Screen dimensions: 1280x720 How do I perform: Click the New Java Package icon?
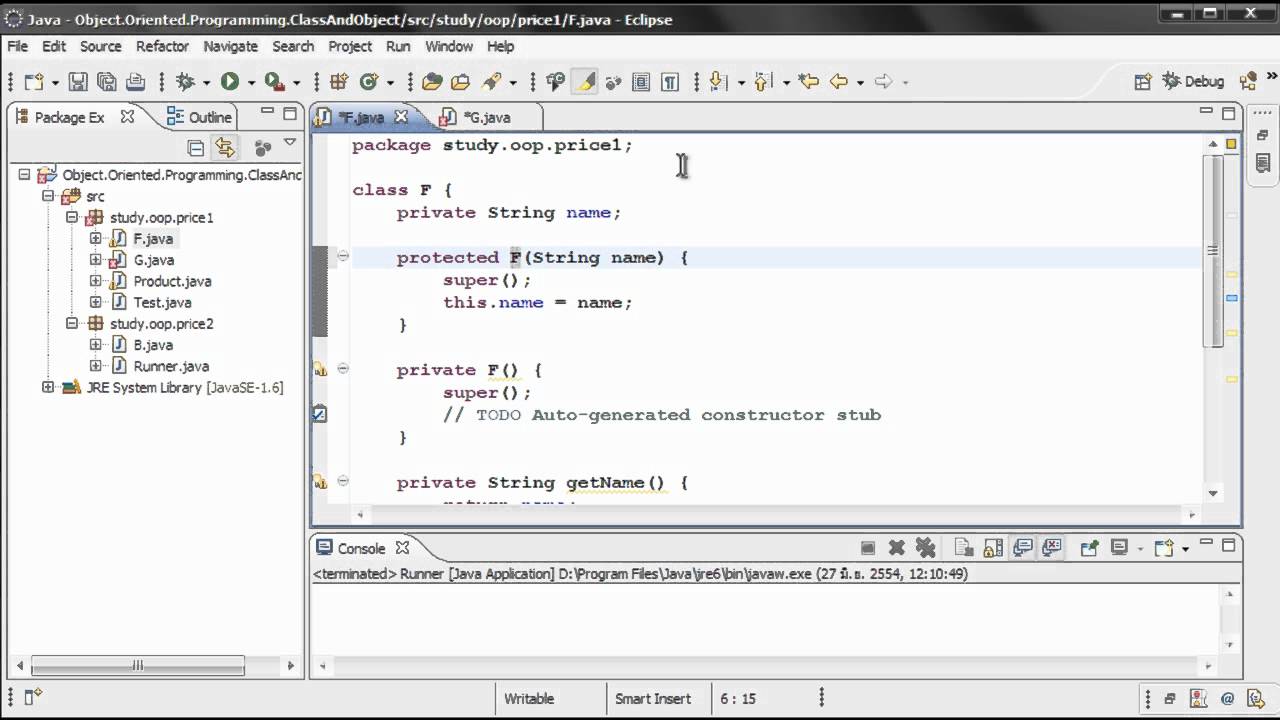tap(338, 82)
